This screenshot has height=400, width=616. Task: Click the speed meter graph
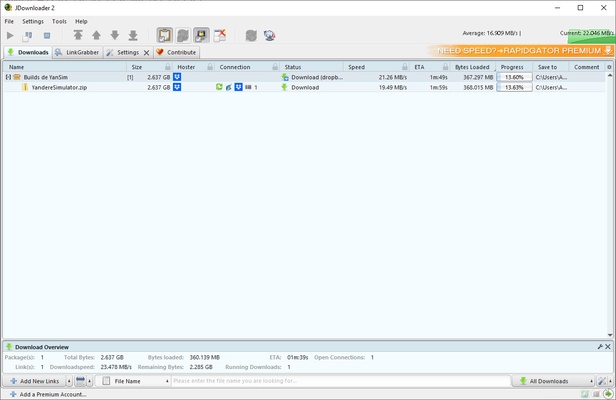coord(590,36)
